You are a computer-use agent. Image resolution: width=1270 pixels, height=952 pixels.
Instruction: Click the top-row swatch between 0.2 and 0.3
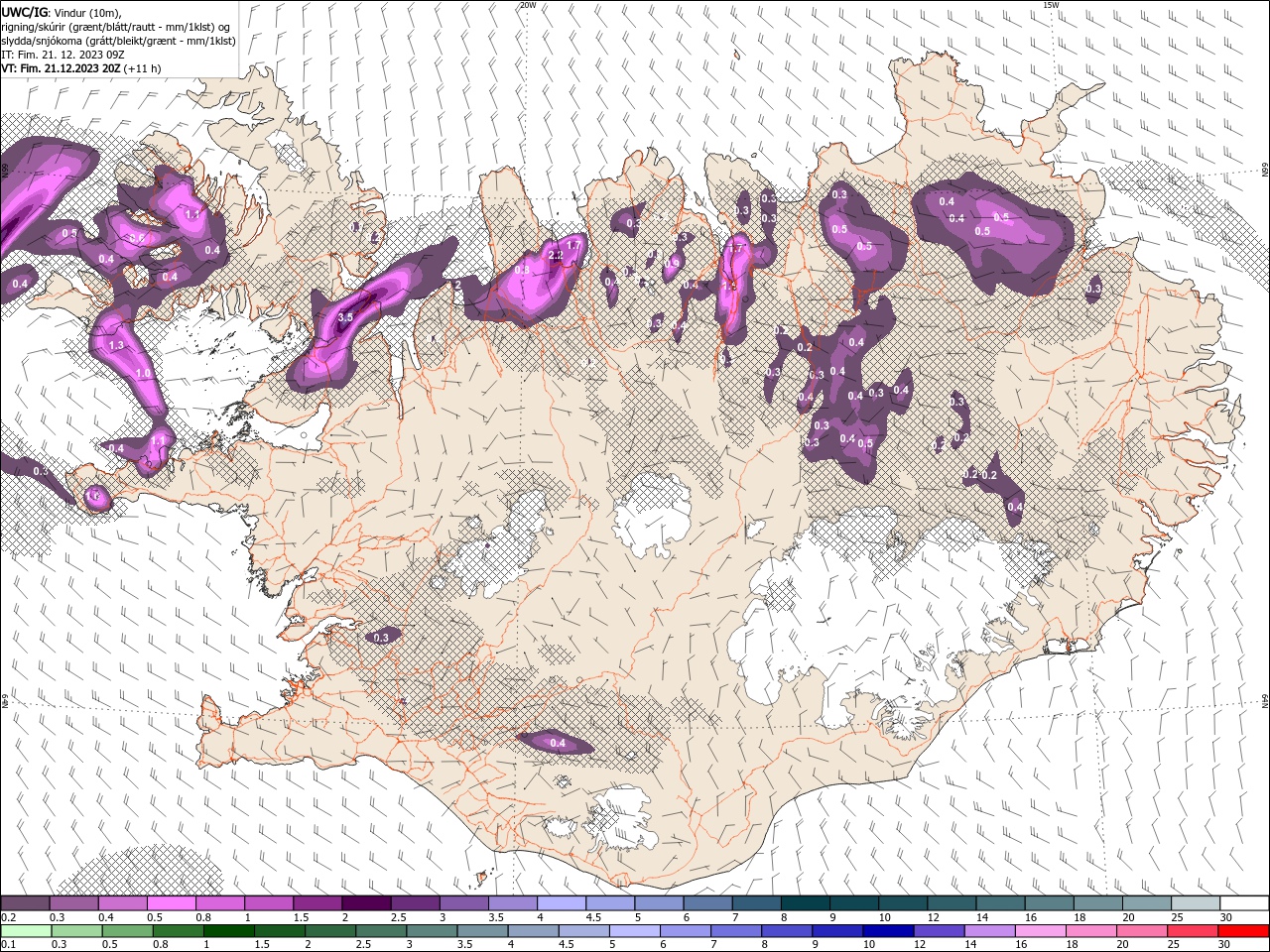coord(25,903)
